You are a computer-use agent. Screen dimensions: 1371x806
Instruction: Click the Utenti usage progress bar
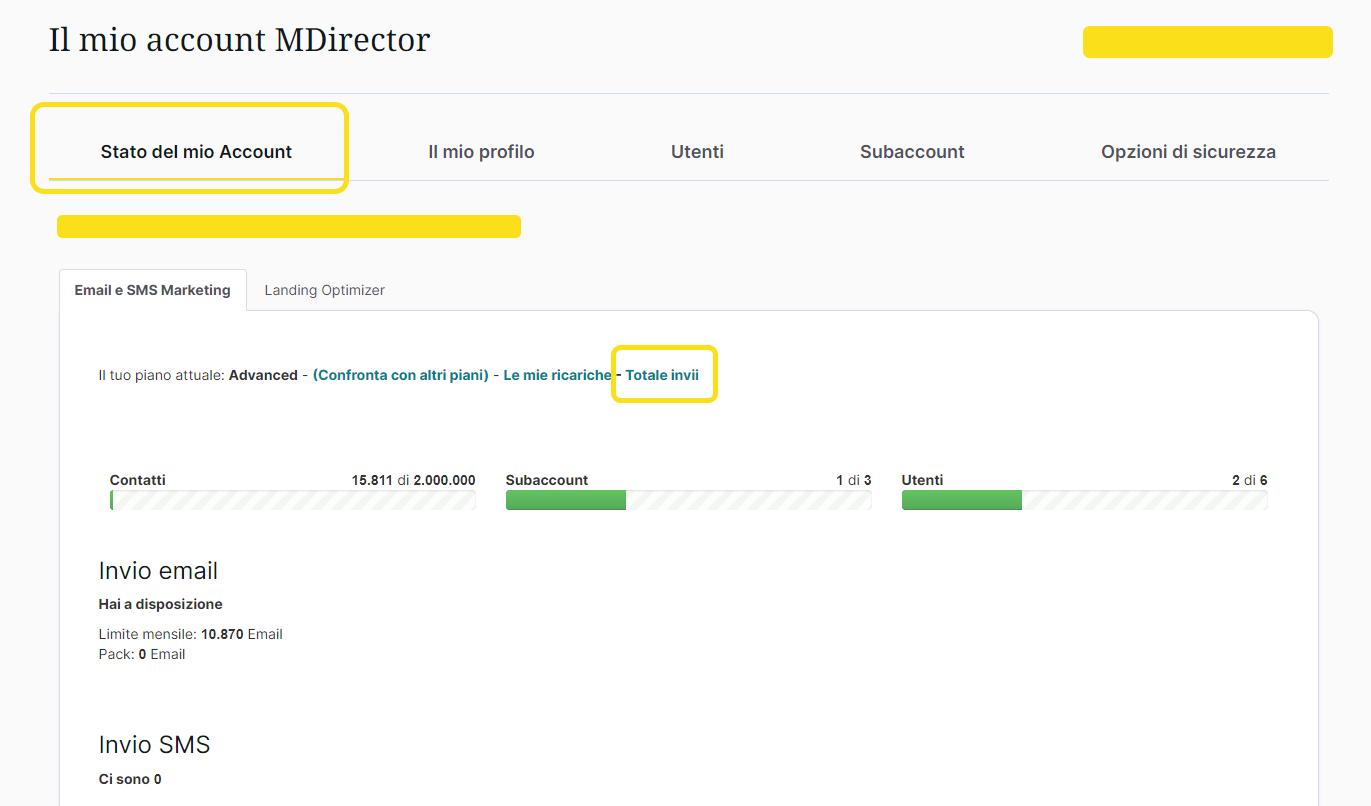click(1084, 500)
